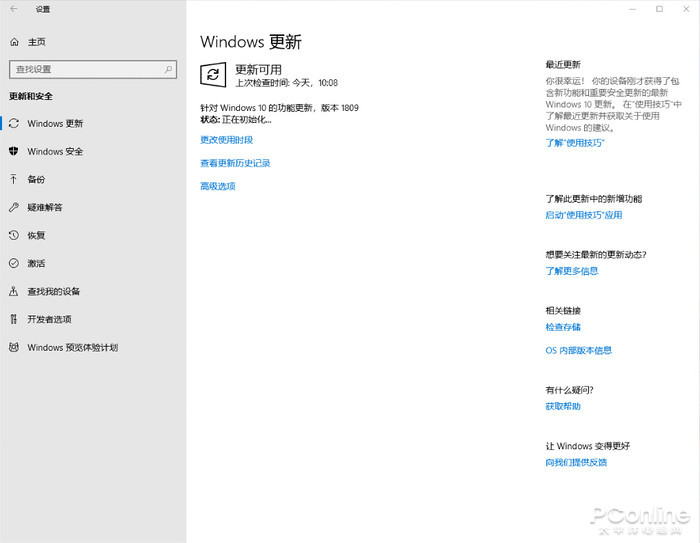Image resolution: width=700 pixels, height=543 pixels.
Task: Click the wrench icon for 疑难解答
Action: pos(14,207)
